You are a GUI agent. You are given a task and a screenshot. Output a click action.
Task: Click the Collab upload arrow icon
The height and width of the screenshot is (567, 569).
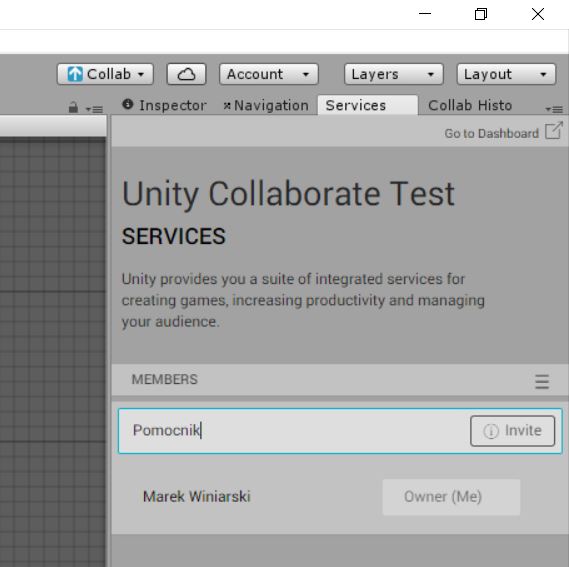(75, 74)
